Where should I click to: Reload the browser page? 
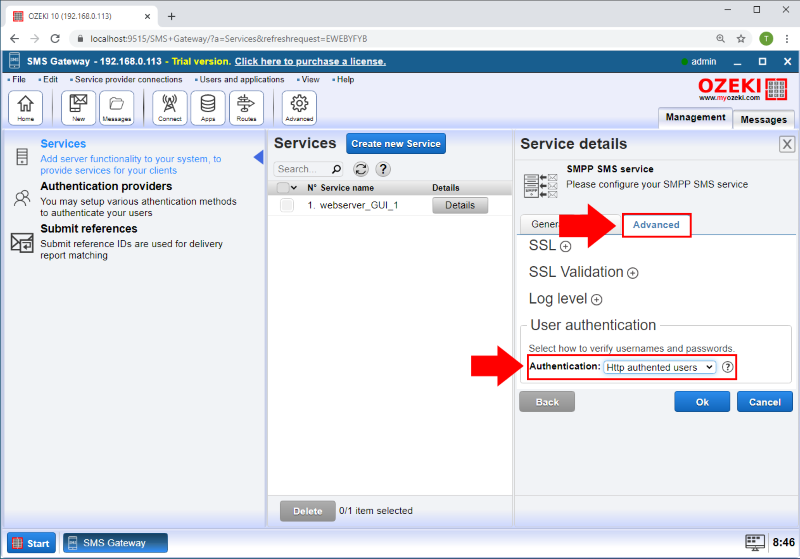coord(55,39)
